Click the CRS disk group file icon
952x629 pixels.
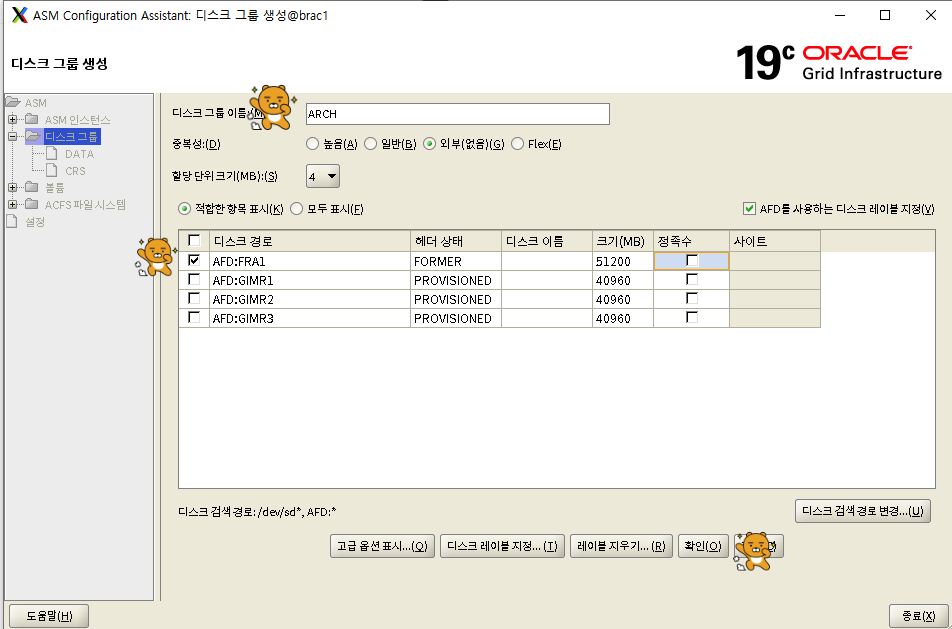52,170
